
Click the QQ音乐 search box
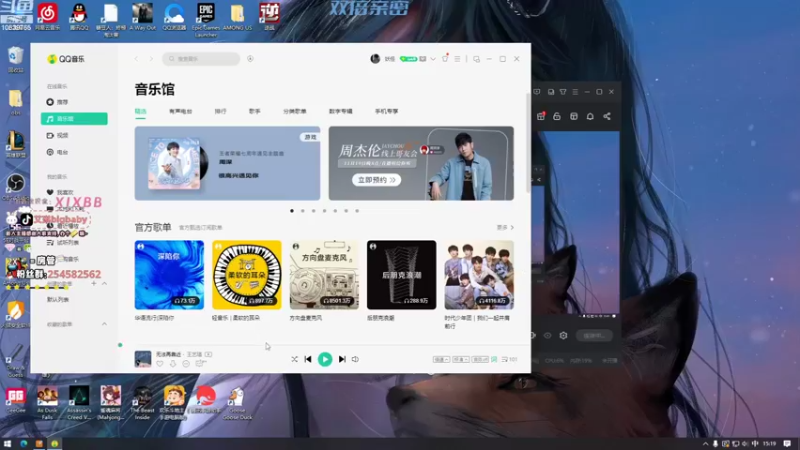point(201,59)
